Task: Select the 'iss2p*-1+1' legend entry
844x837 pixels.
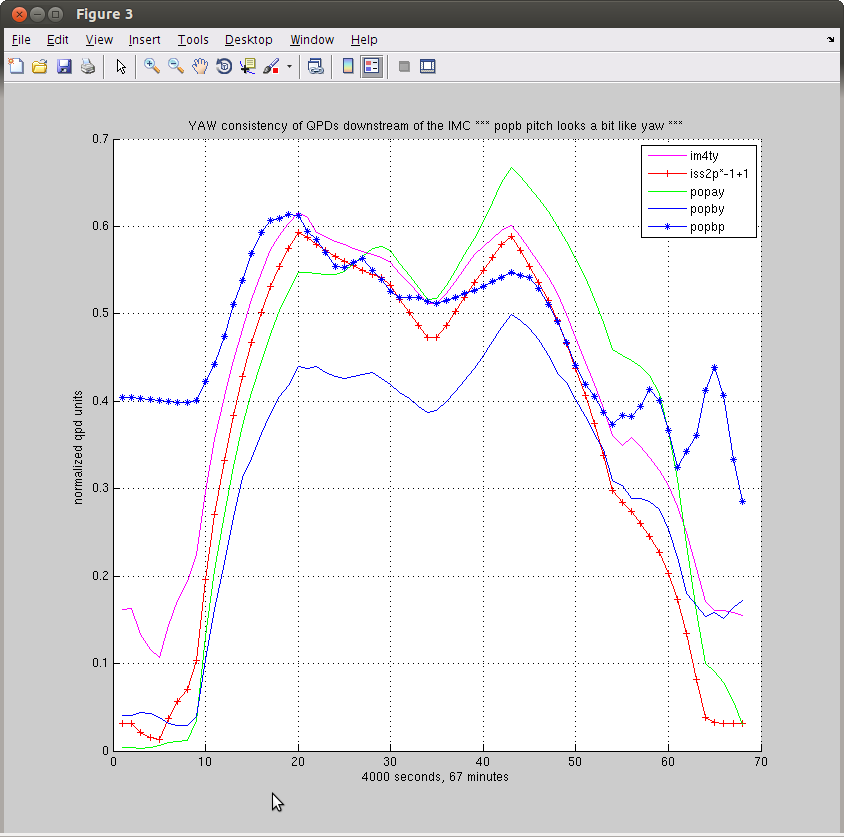Action: [x=719, y=174]
